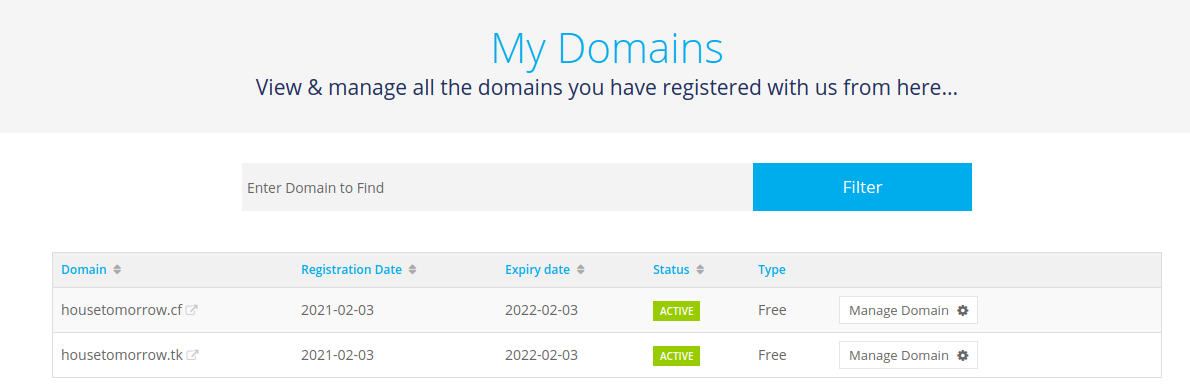The image size is (1190, 387).
Task: Select housetomorrow.tk domain name
Action: [x=122, y=355]
